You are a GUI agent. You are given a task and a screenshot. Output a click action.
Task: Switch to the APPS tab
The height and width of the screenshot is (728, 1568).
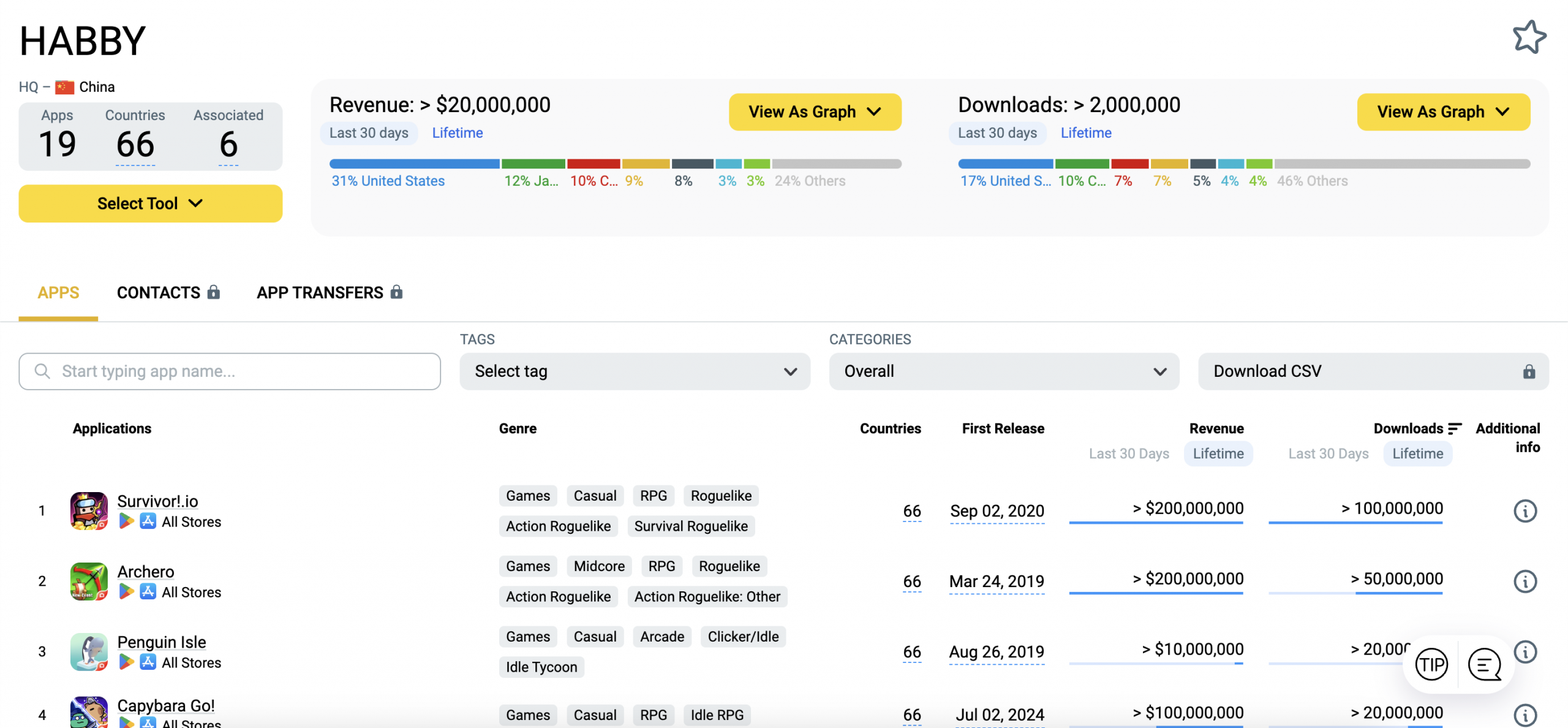click(58, 293)
